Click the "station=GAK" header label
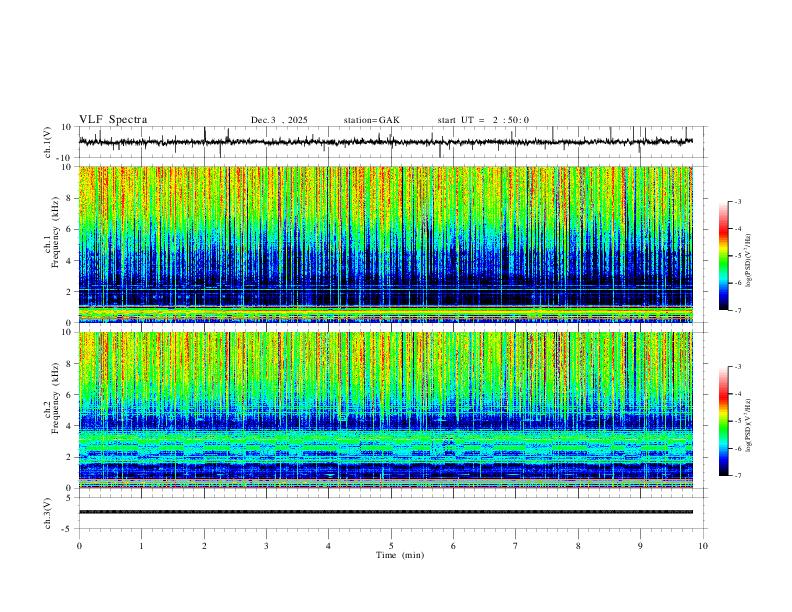The height and width of the screenshot is (612, 792). [371, 120]
